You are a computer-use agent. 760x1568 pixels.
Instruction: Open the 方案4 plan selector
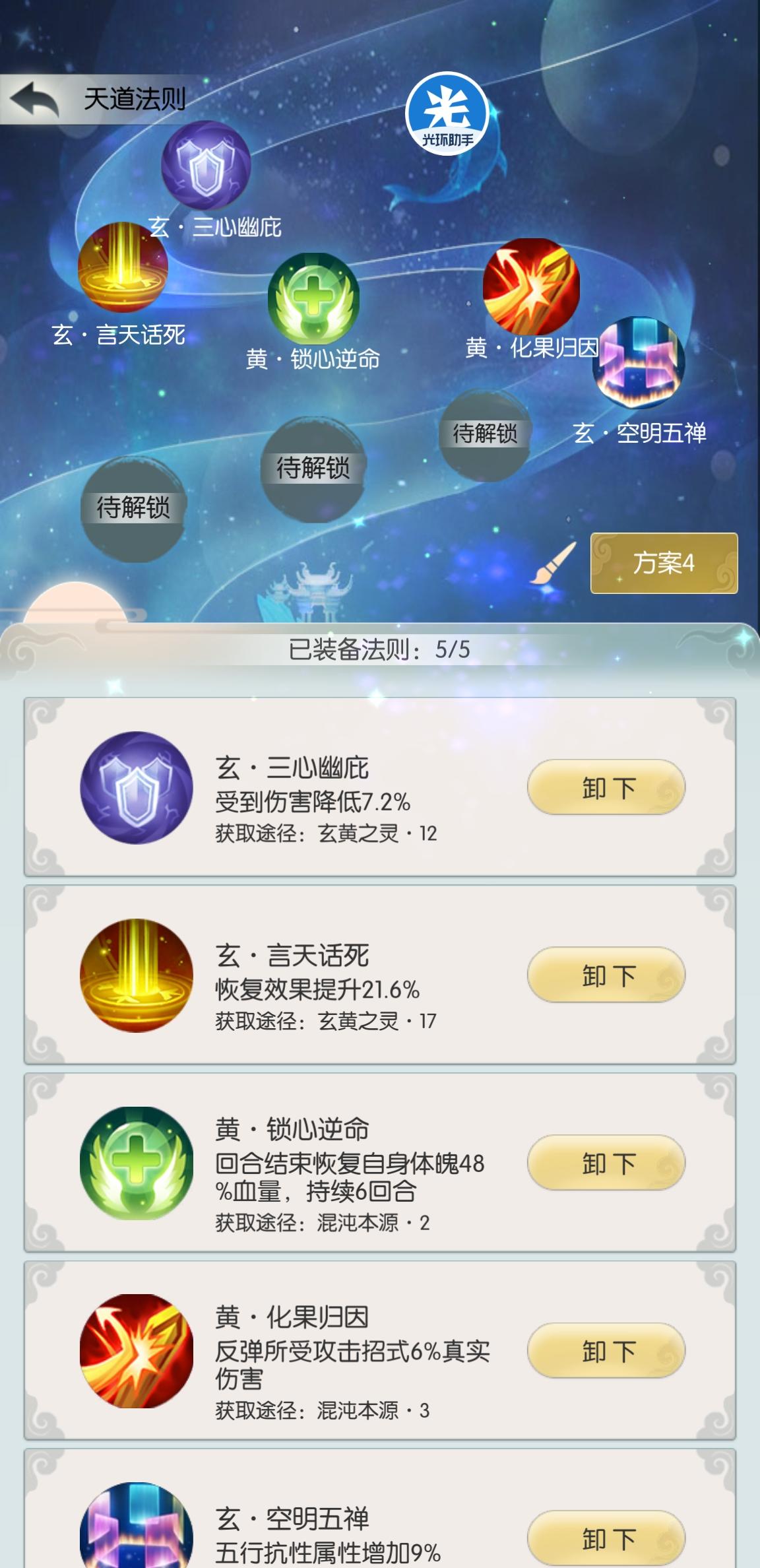click(664, 563)
